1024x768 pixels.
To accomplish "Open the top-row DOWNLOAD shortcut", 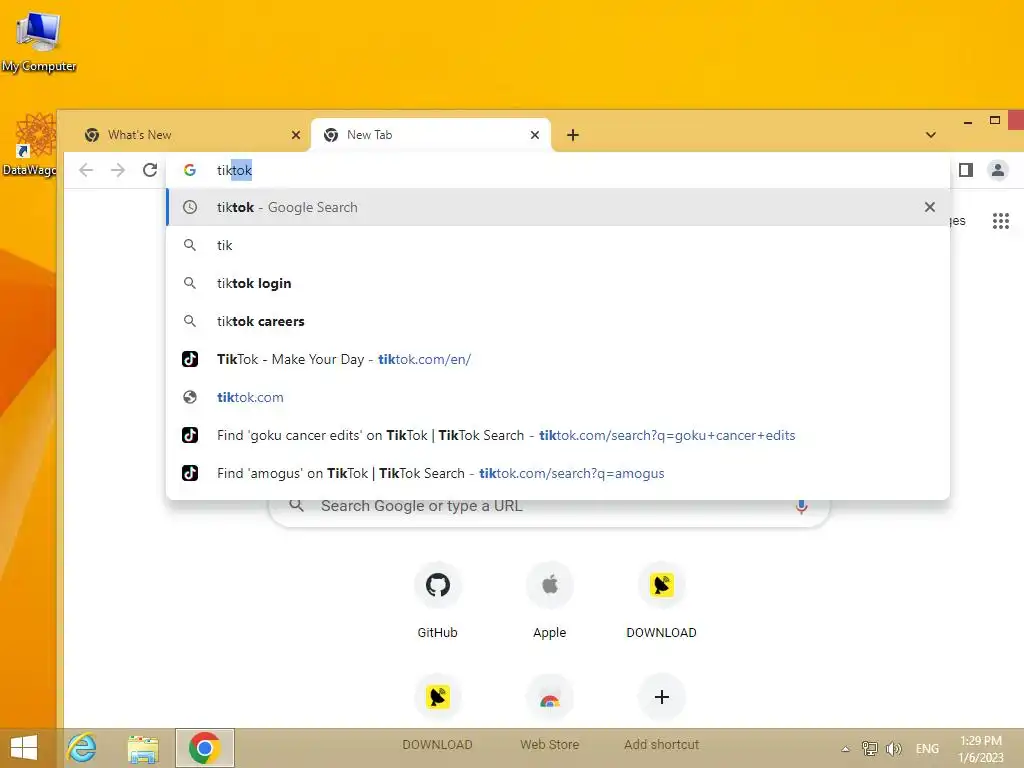I will click(x=662, y=601).
